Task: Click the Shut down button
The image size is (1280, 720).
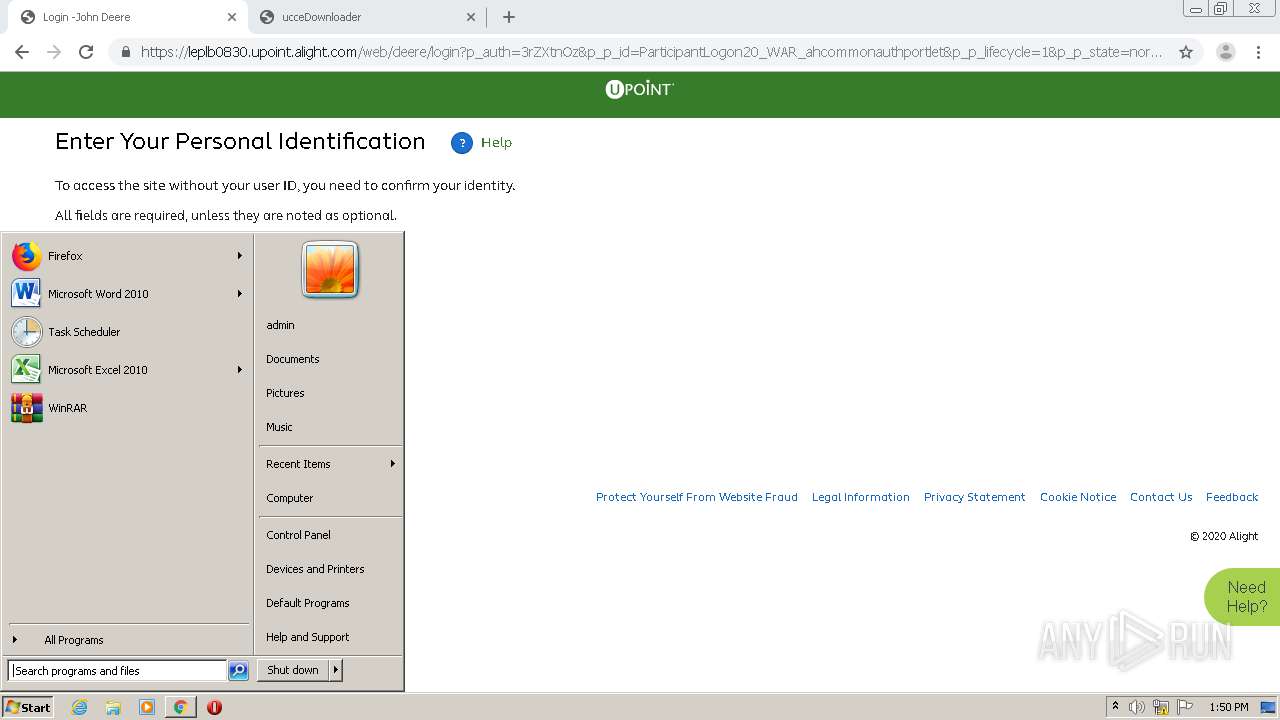Action: (x=293, y=670)
